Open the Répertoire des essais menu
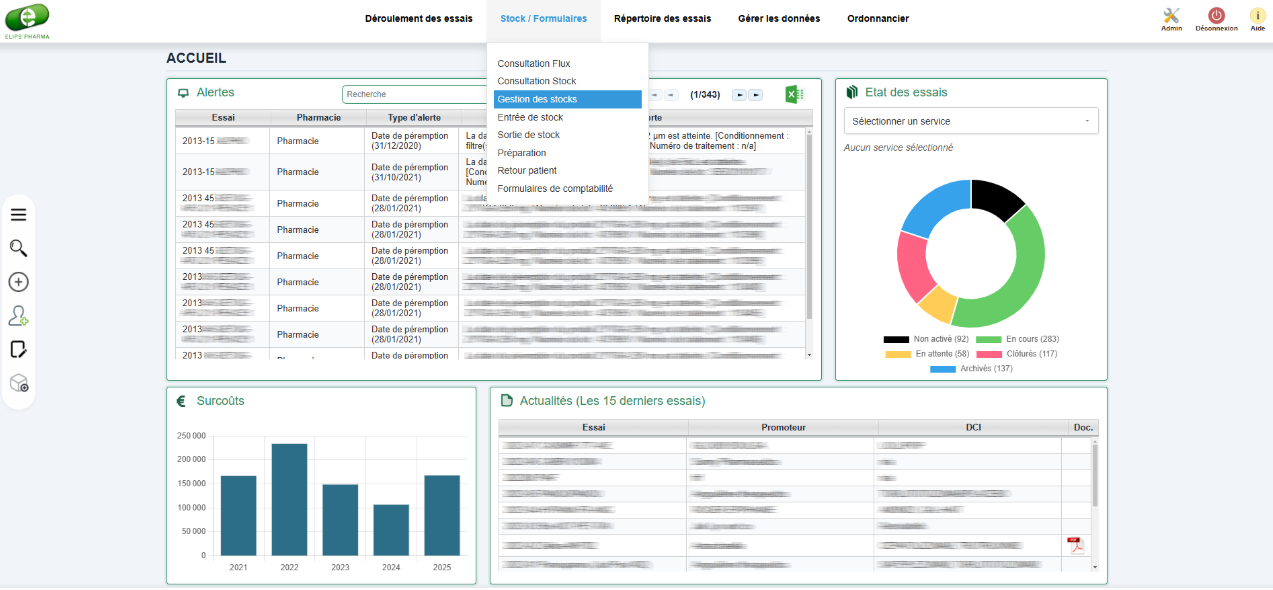1273x590 pixels. pyautogui.click(x=667, y=18)
